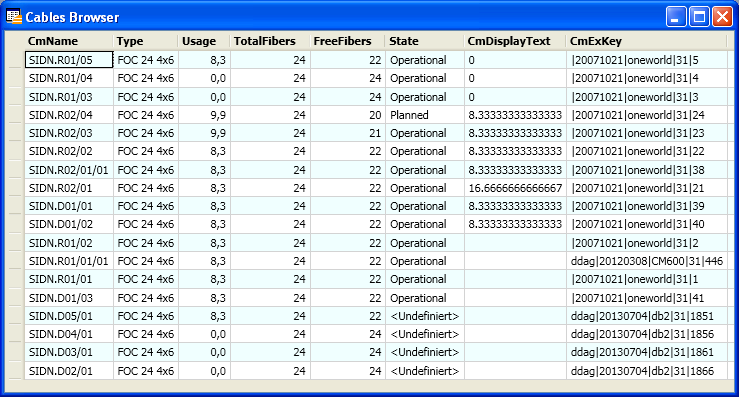Select cable name cell SIDN.R01/05
This screenshot has height=397, width=739.
click(69, 60)
